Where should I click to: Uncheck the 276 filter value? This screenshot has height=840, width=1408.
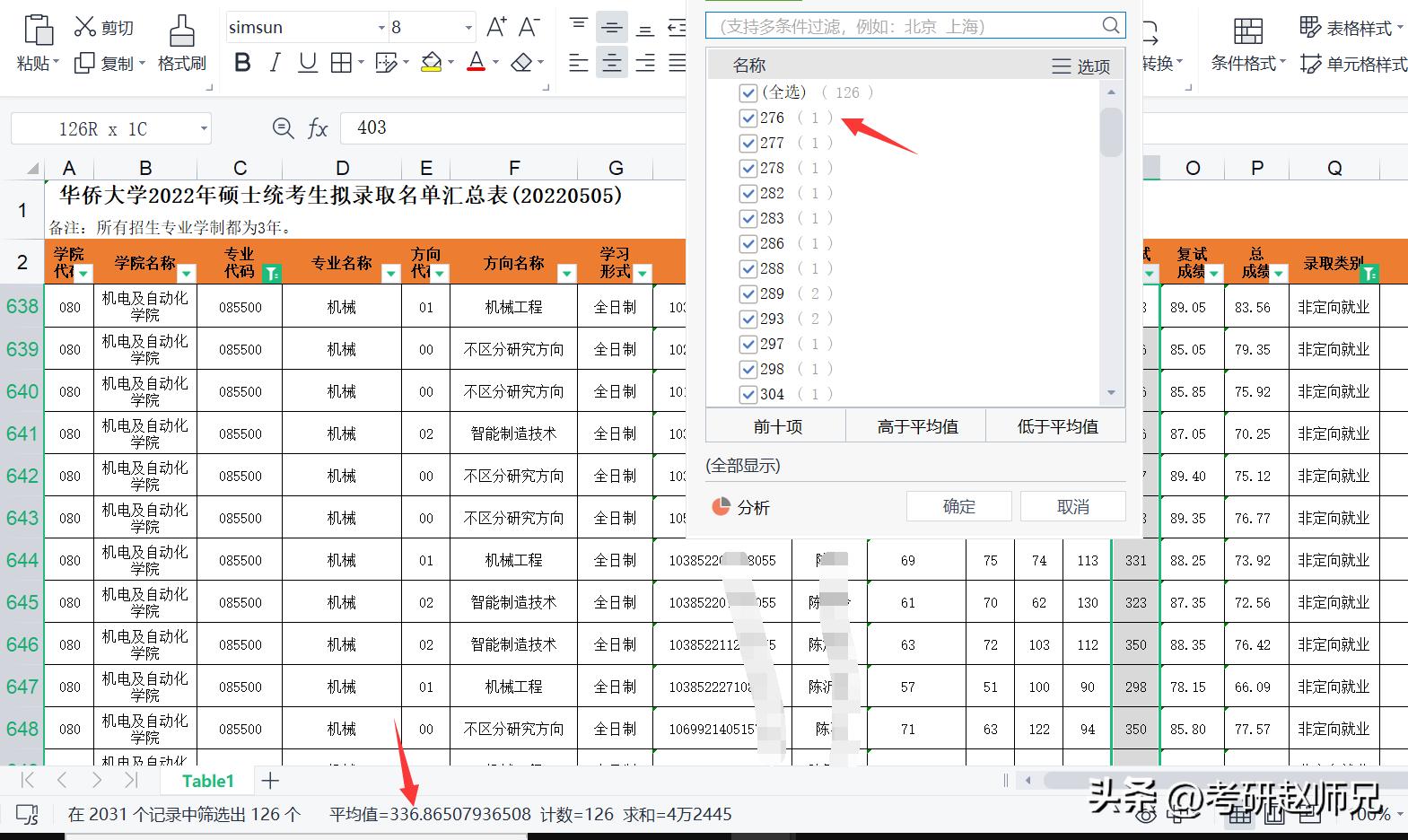point(748,118)
